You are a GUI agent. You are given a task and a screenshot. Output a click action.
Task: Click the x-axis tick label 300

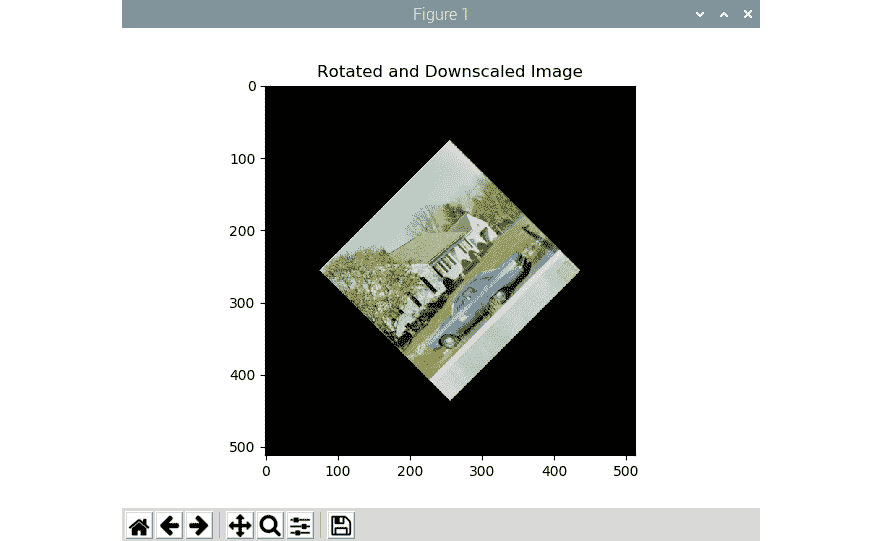[x=482, y=470]
